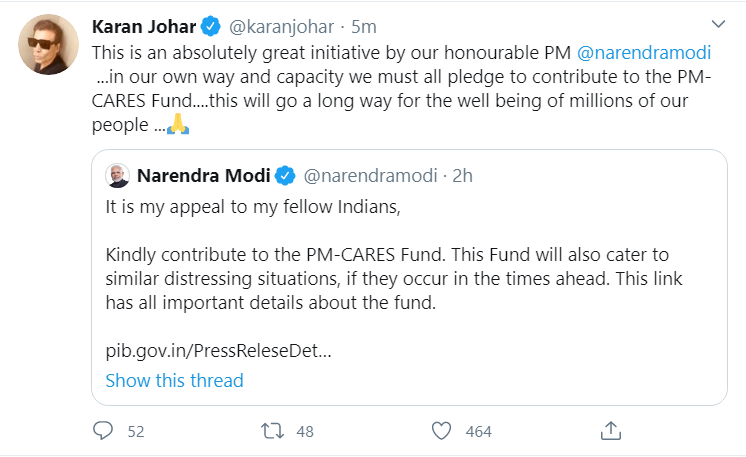The image size is (746, 457).
Task: Open the pib.gov.in press release link
Action: [218, 352]
